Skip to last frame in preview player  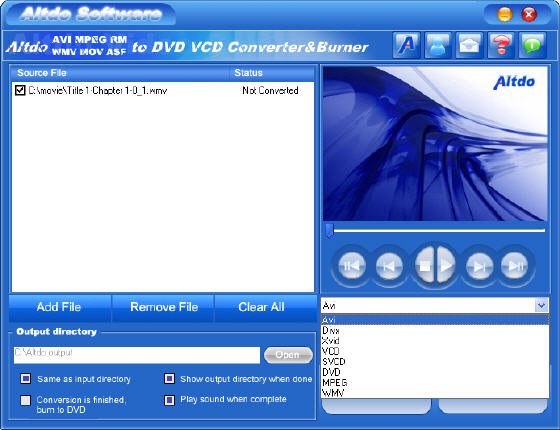[x=515, y=266]
